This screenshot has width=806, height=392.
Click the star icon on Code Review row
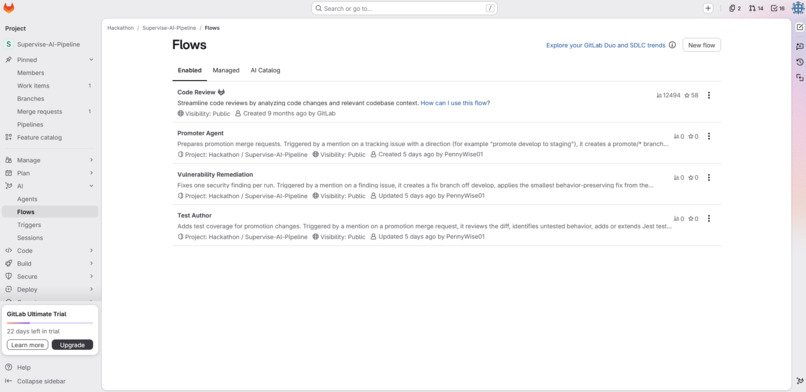[687, 96]
